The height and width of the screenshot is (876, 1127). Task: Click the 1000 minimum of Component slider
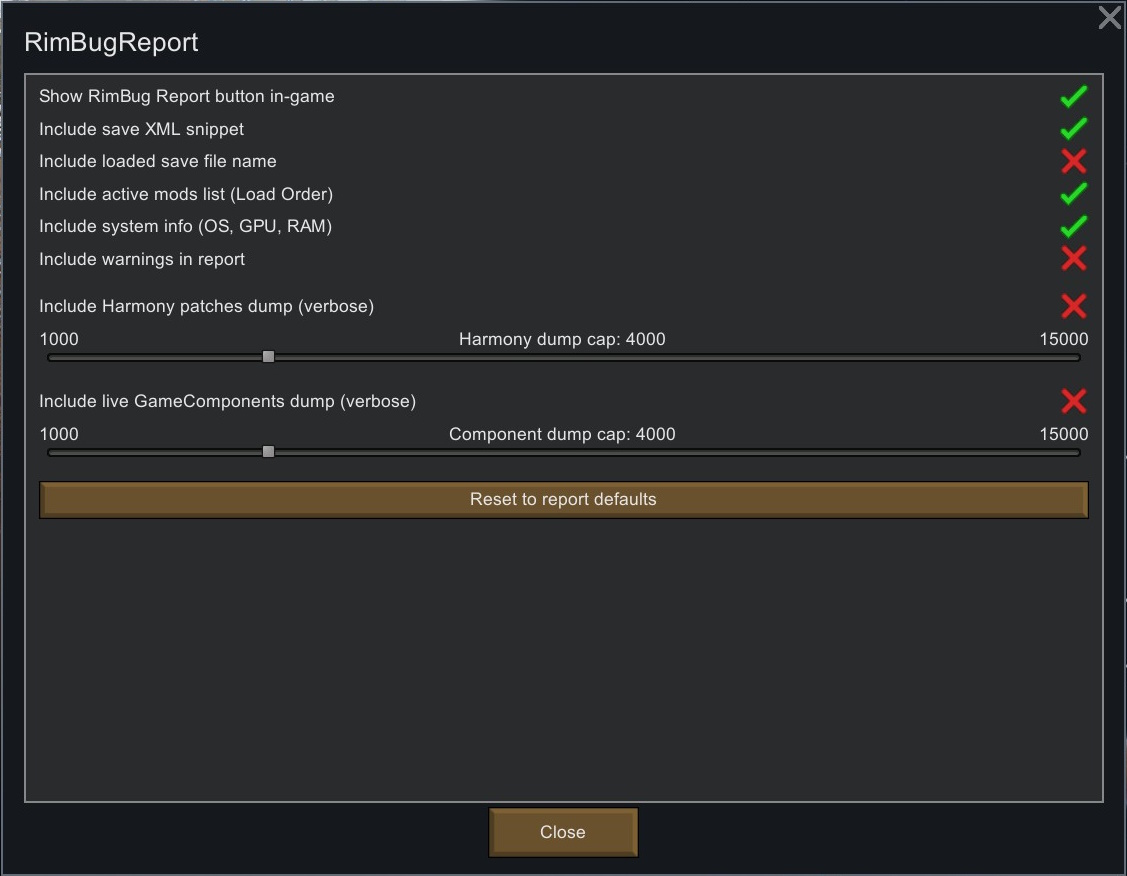coord(59,434)
